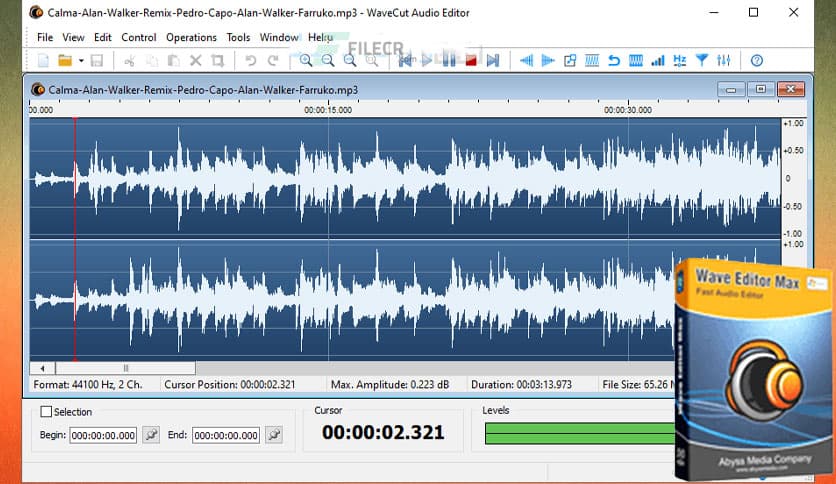
Task: Open the File menu
Action: click(x=45, y=37)
